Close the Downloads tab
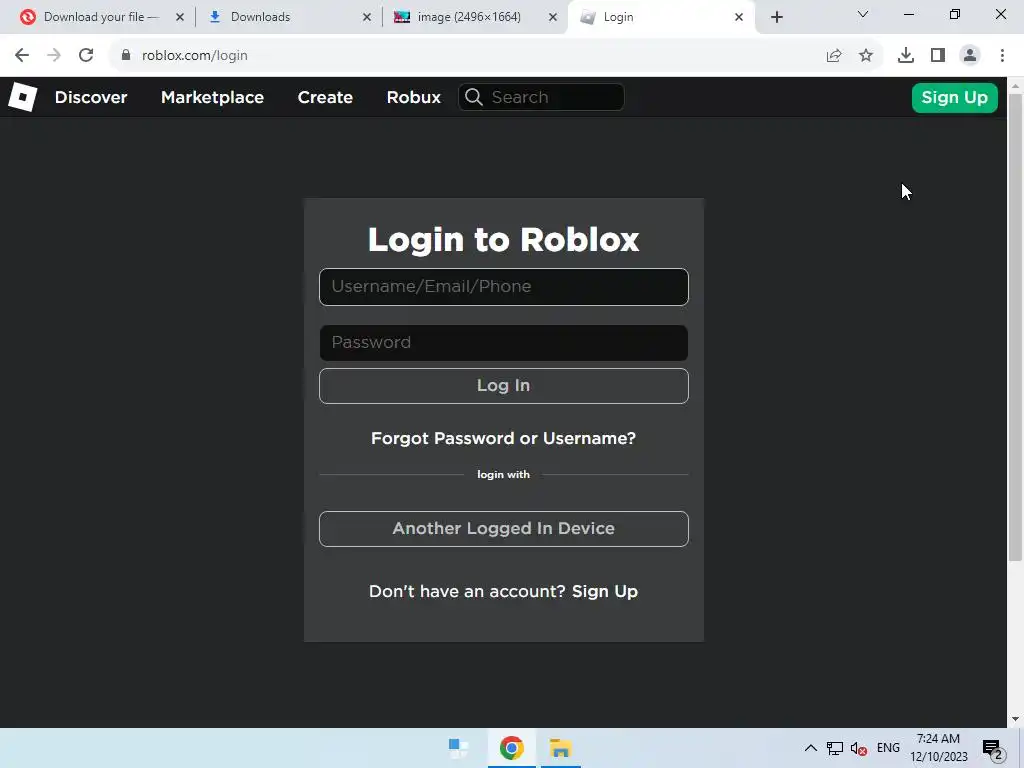Screen dimensions: 1024x768 366,17
